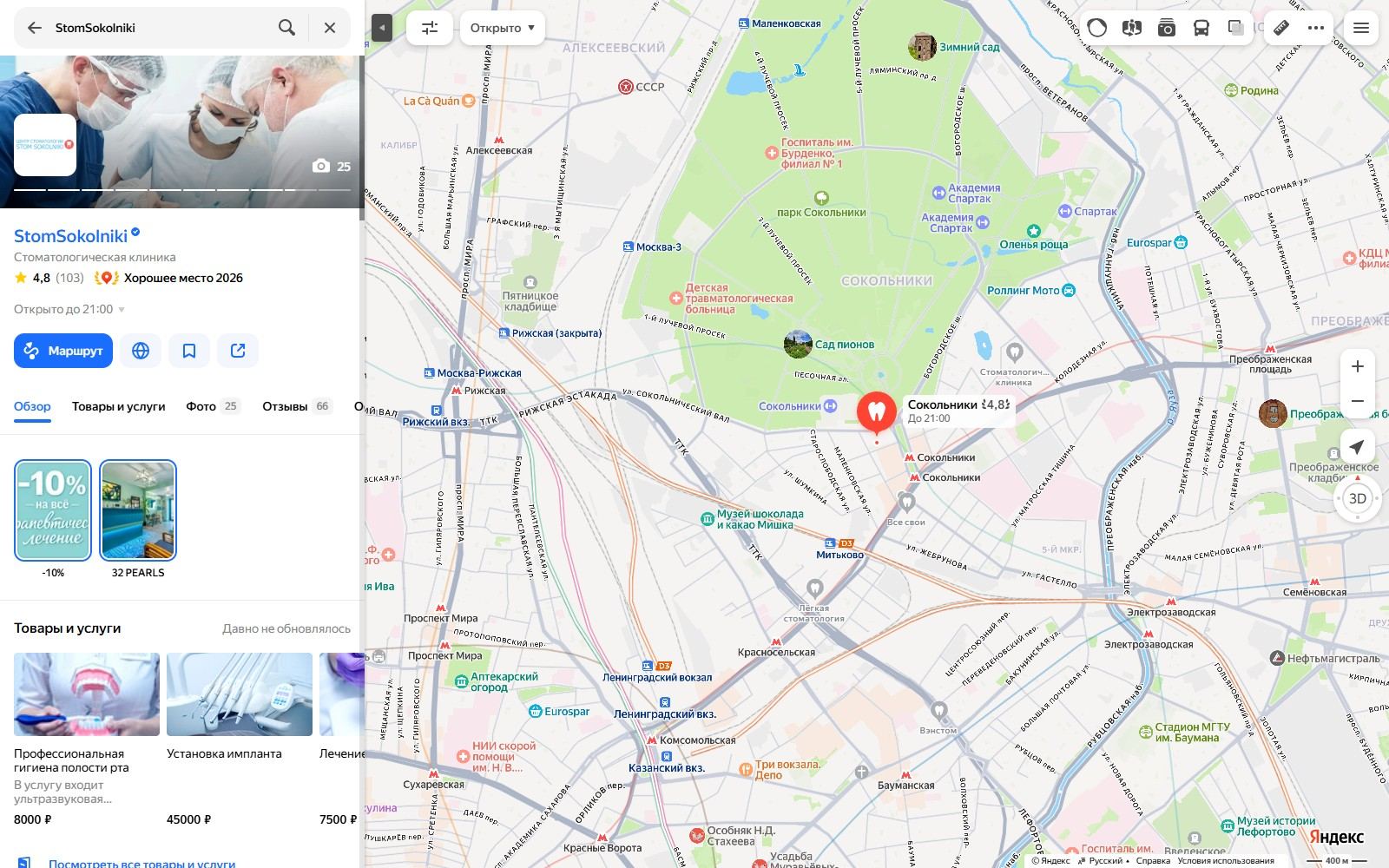Select the ruler measurement tool
Screen dimensions: 1389x868
point(1281,28)
